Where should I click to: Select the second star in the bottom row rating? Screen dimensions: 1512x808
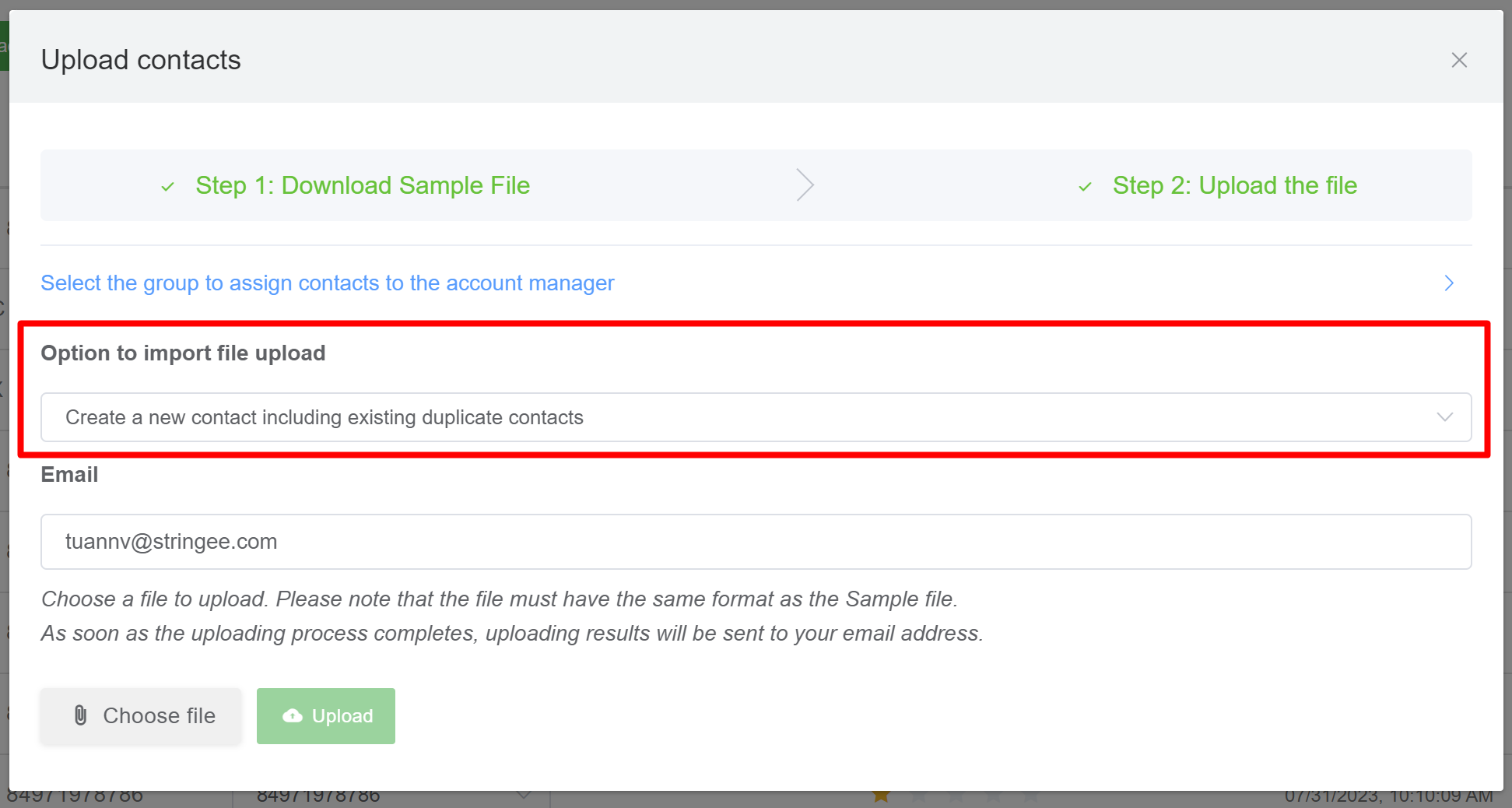point(918,796)
